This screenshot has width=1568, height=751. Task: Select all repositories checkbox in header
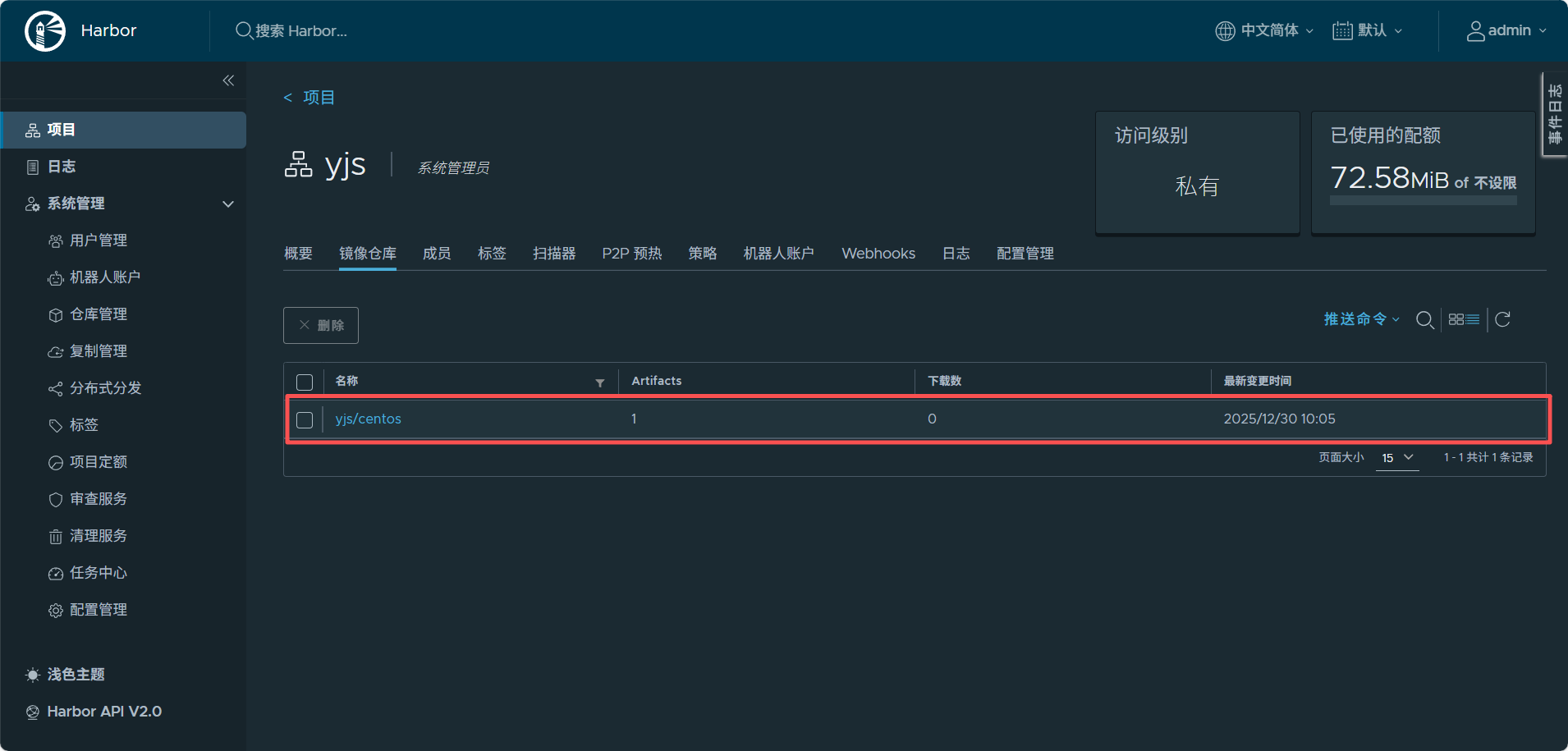pyautogui.click(x=305, y=382)
